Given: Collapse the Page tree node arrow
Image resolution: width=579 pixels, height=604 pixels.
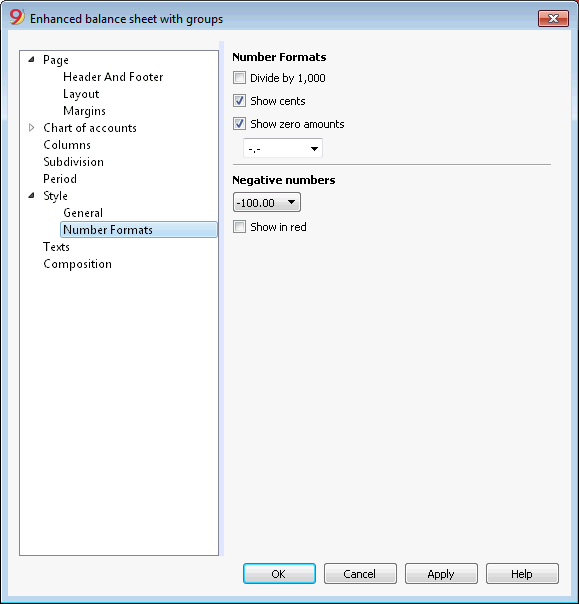Looking at the screenshot, I should [32, 60].
